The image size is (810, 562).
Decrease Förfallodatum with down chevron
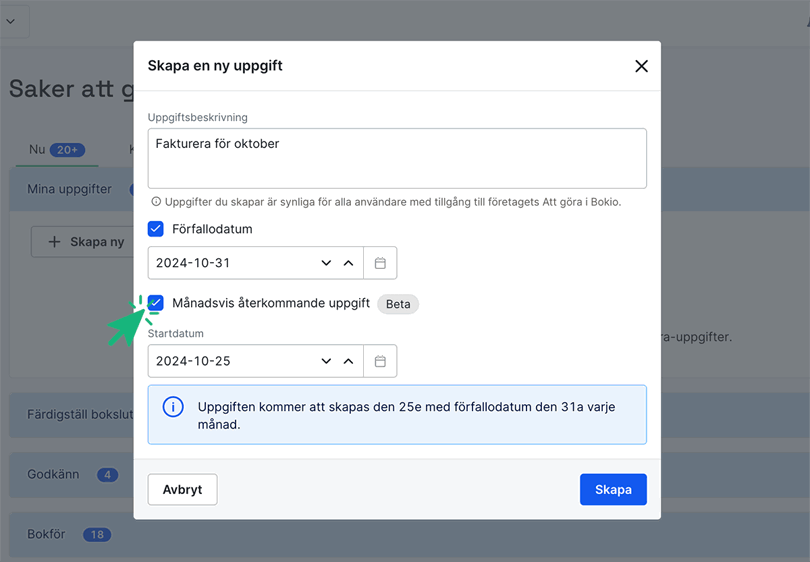[326, 263]
